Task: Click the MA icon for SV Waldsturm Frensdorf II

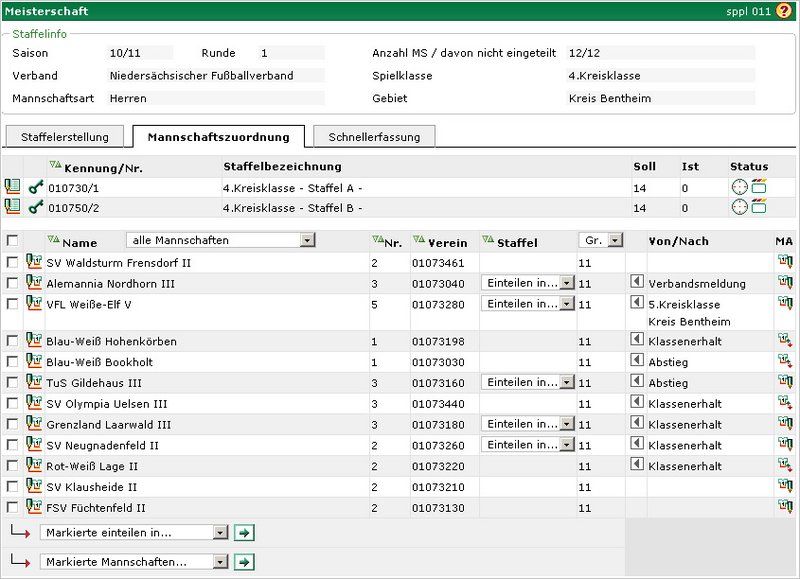Action: 785,262
